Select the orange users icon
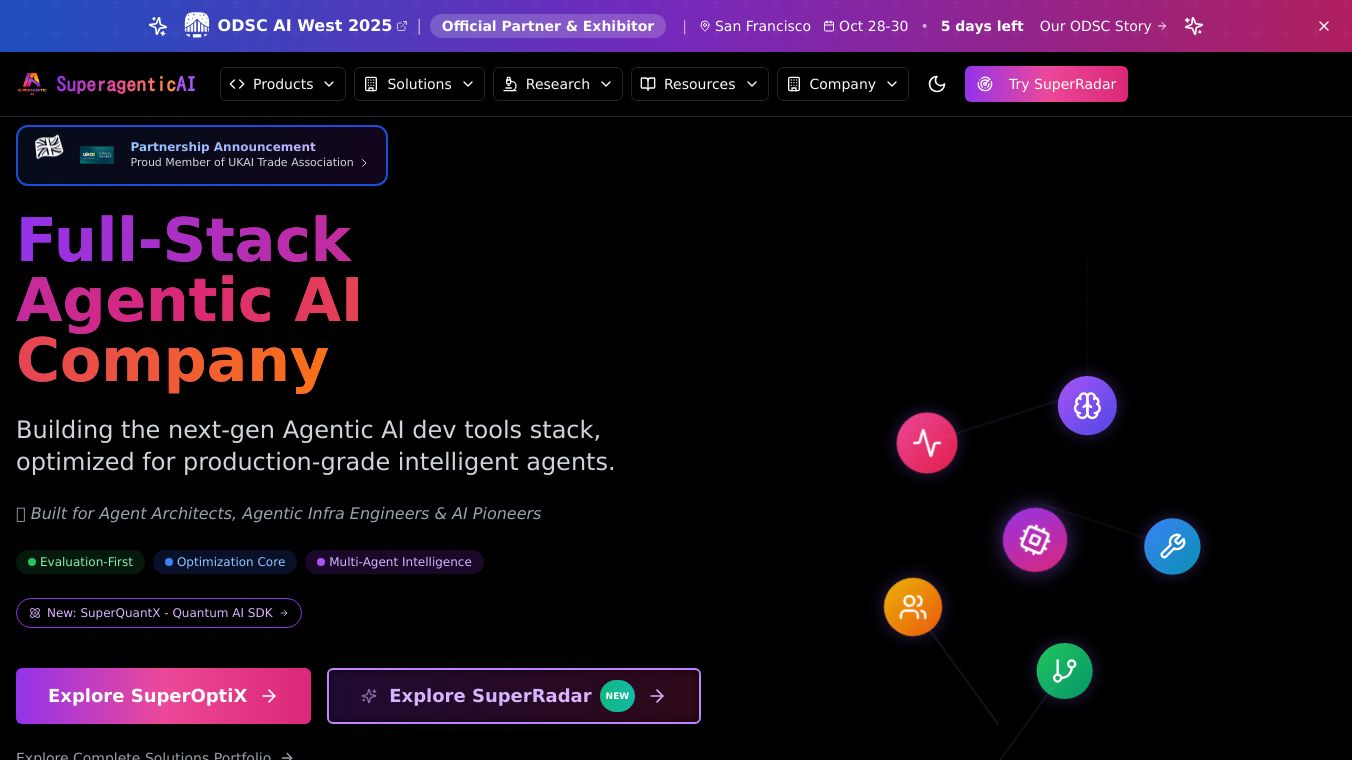Screen dimensions: 1352x760 point(913,607)
